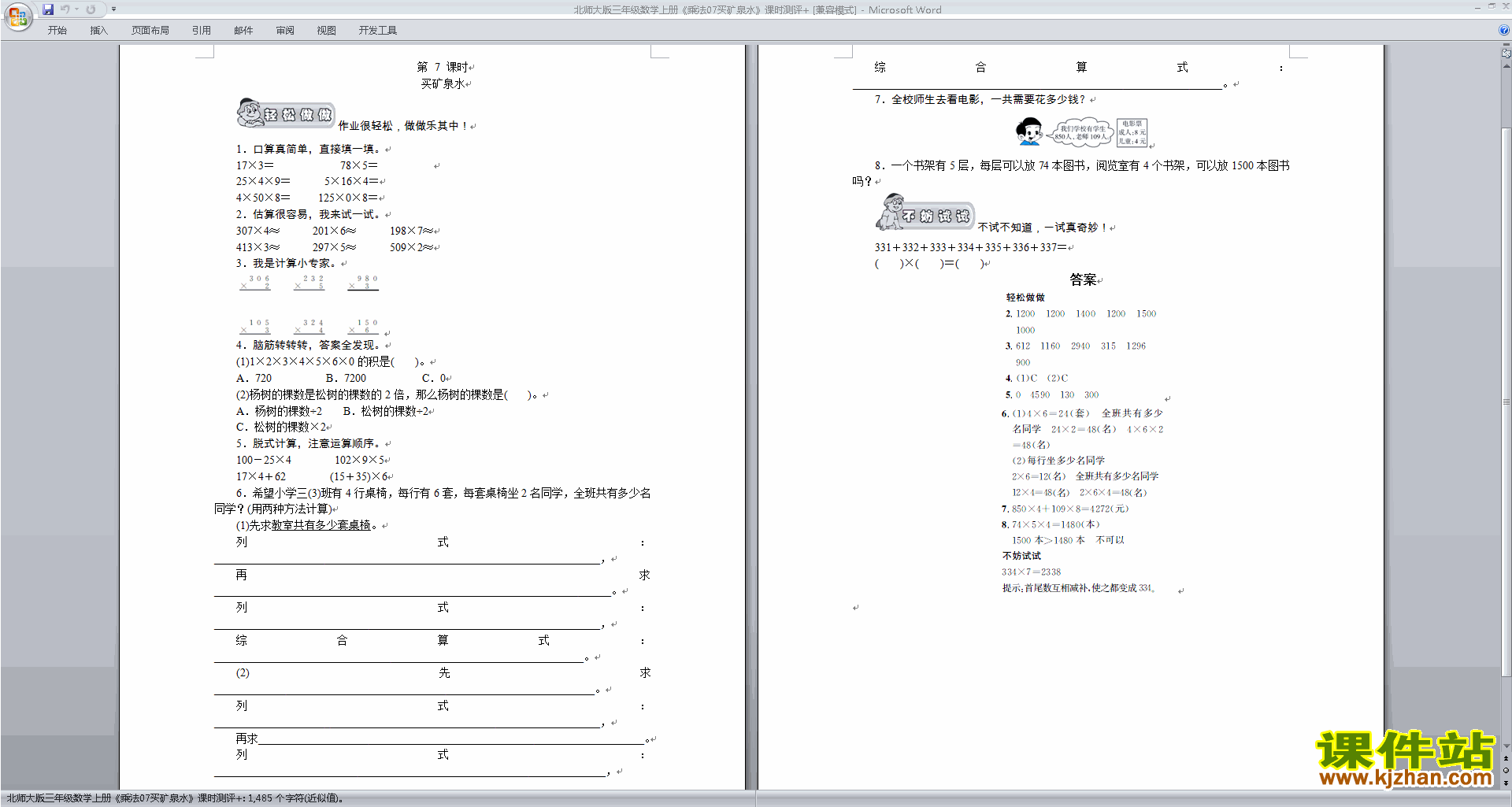The width and height of the screenshot is (1512, 807).
Task: Click the answer heading 轻松做做
Action: tap(1025, 298)
